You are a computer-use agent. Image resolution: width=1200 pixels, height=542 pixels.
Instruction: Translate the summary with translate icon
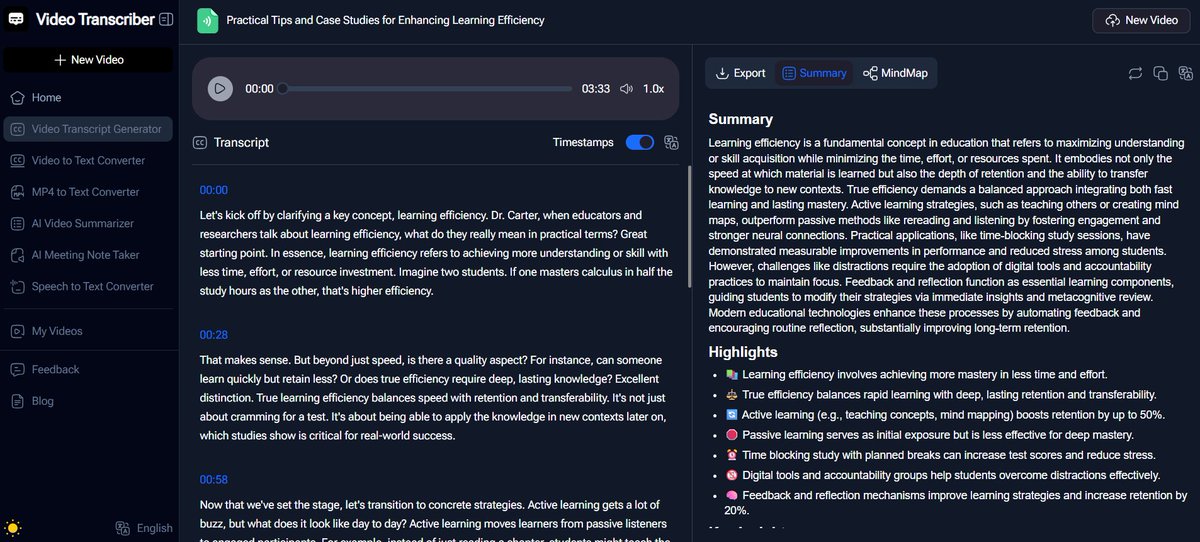[x=1185, y=73]
